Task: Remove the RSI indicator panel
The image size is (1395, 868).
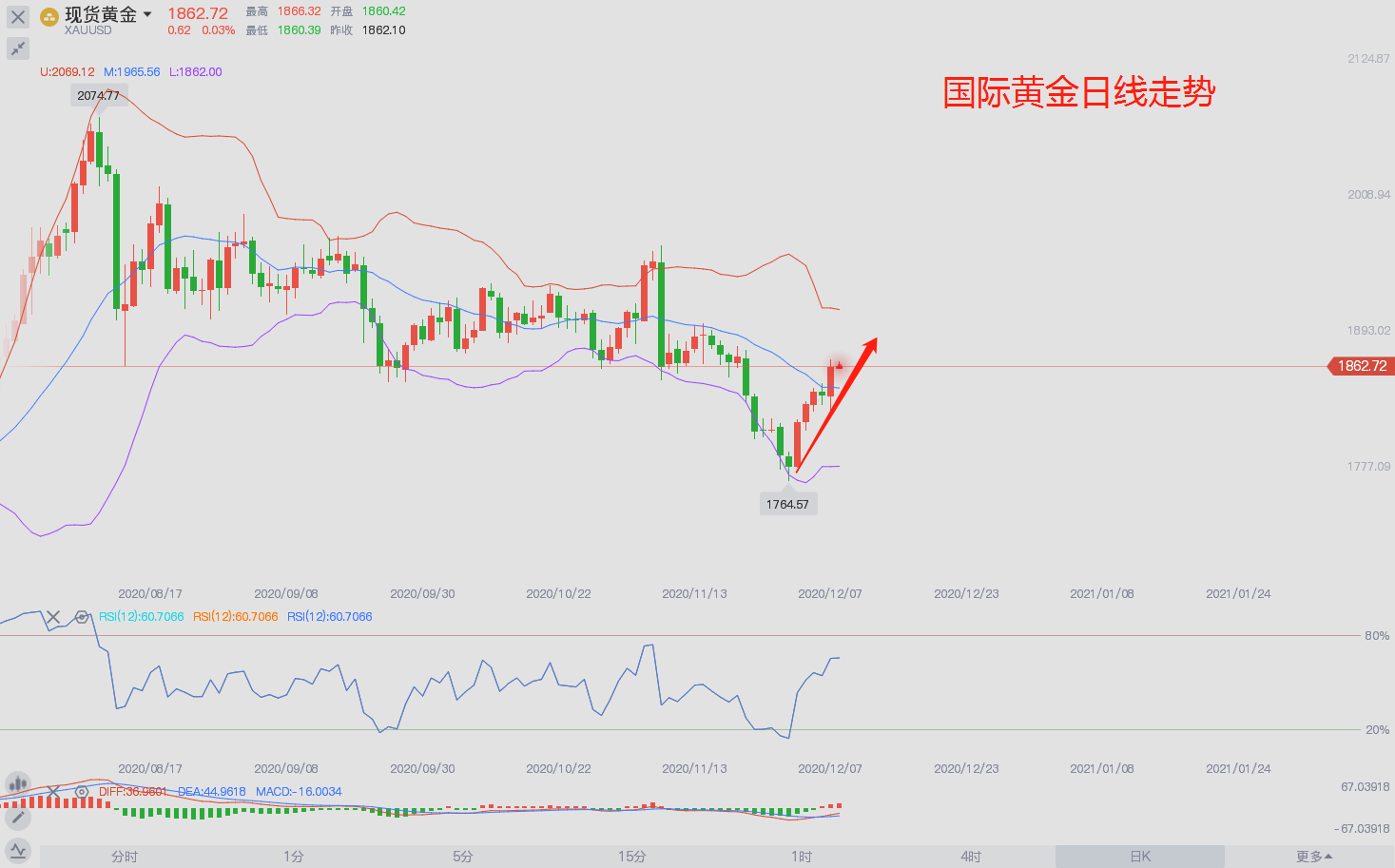Action: click(53, 617)
